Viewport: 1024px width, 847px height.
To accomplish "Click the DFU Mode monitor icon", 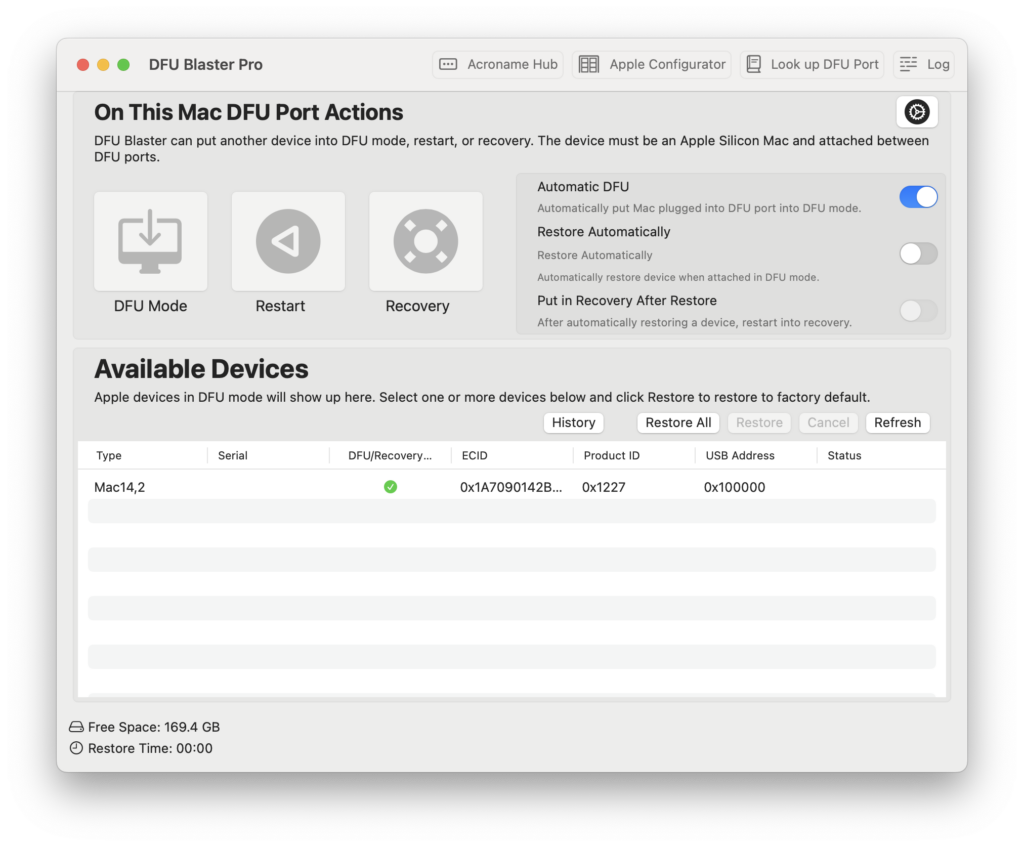I will click(150, 241).
